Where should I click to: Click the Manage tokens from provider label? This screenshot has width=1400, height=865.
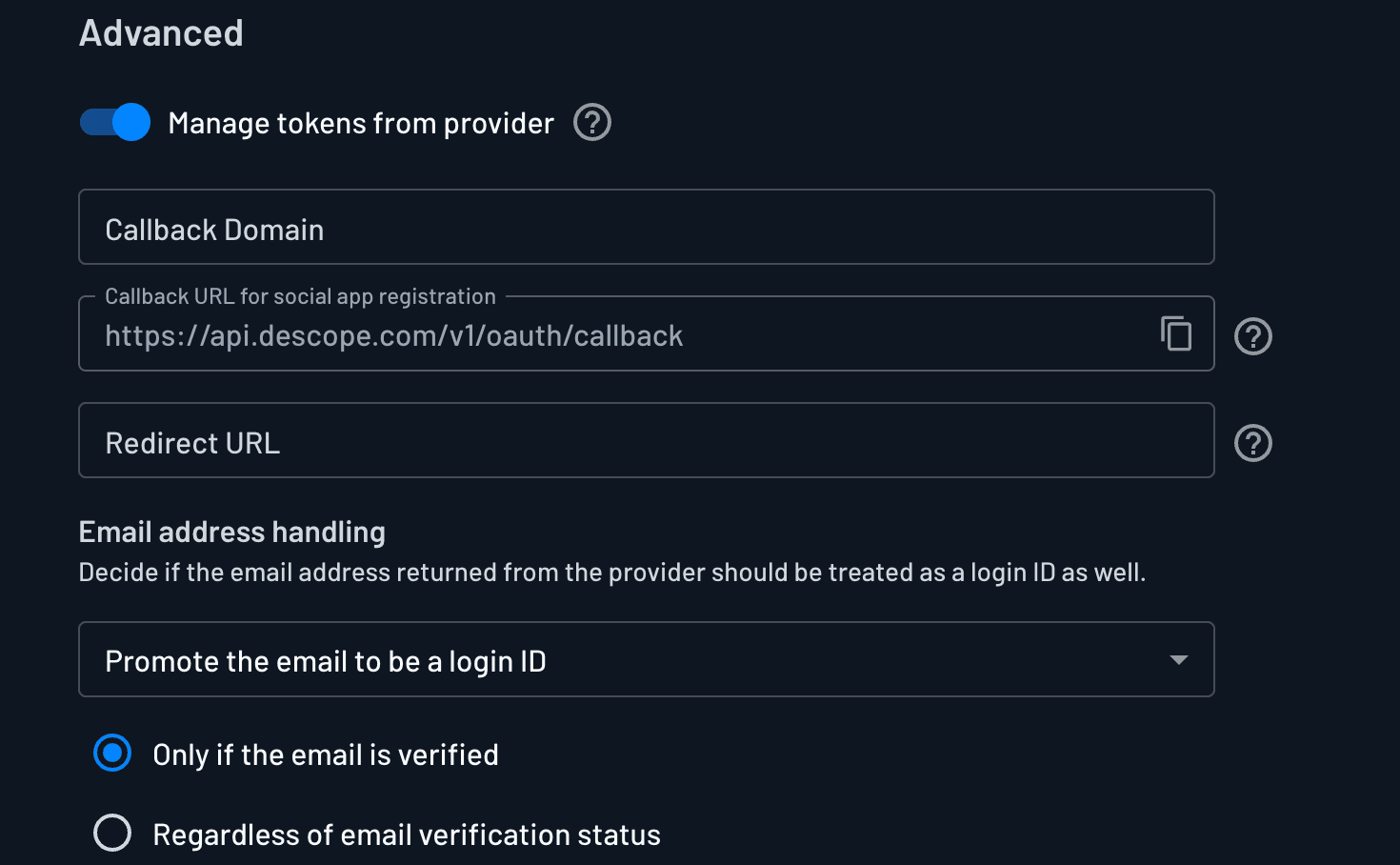click(x=360, y=122)
